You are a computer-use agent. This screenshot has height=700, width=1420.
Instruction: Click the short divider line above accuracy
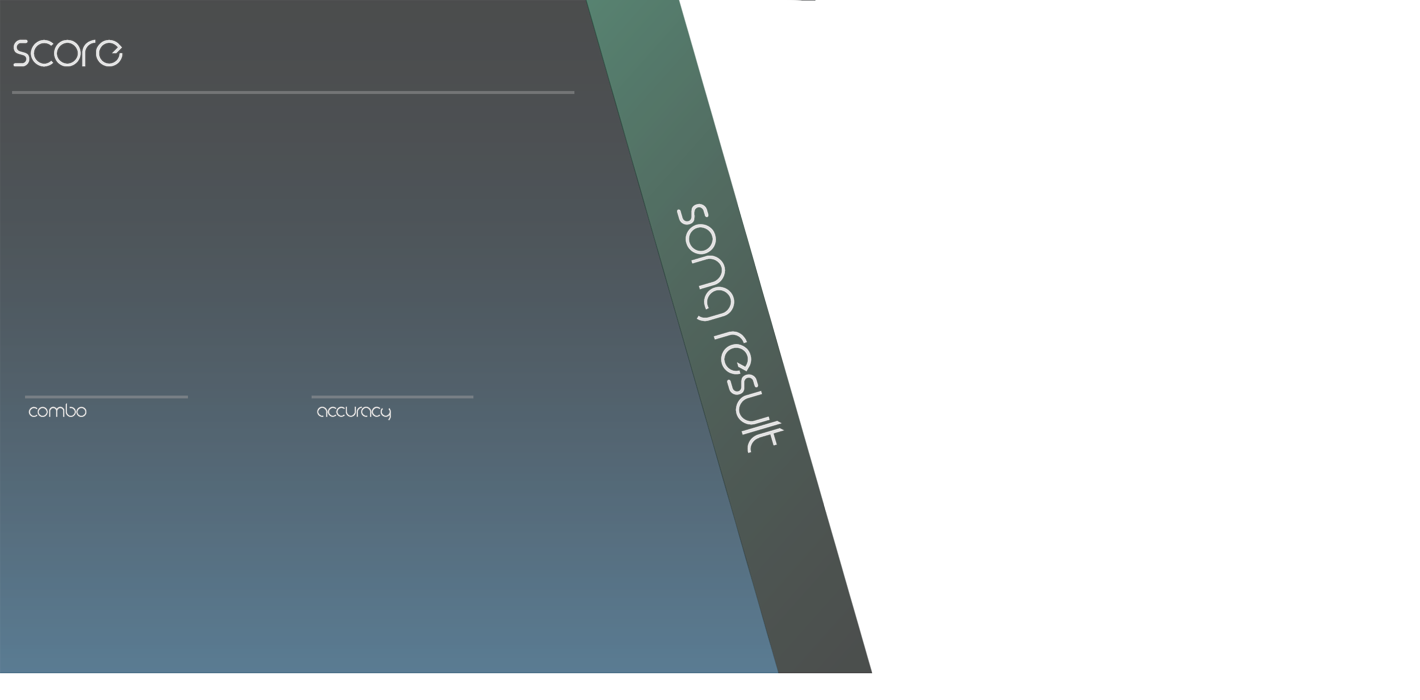[392, 397]
